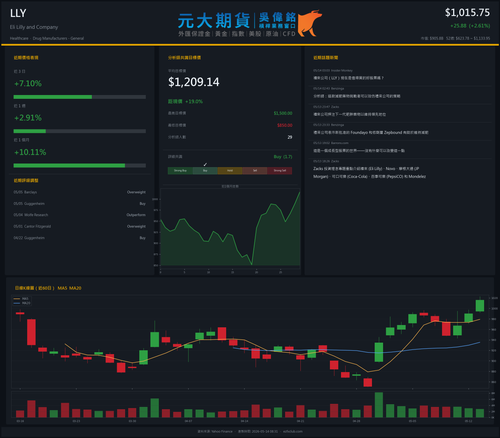This screenshot has width=500, height=438.
Task: Open the Zacks Coca-Cola PepsiCo news headline
Action: [369, 173]
